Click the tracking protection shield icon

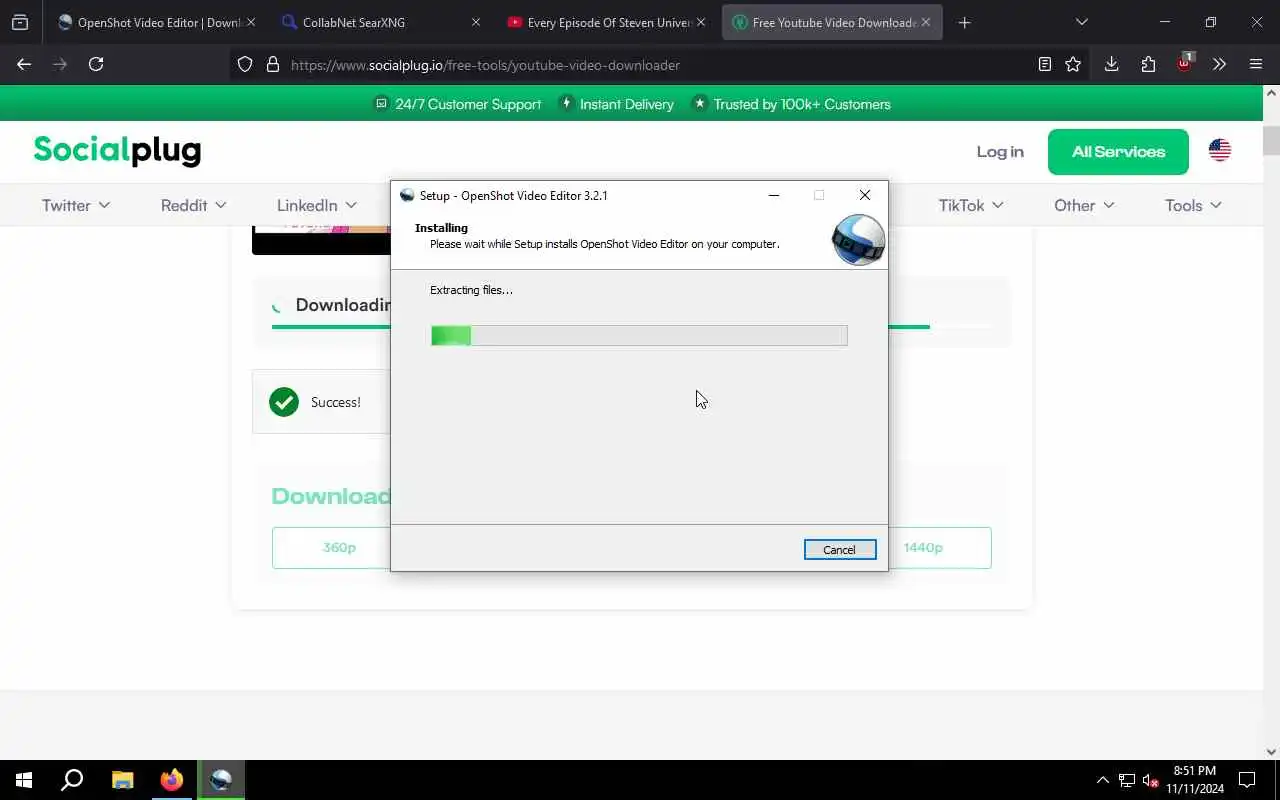coord(245,64)
